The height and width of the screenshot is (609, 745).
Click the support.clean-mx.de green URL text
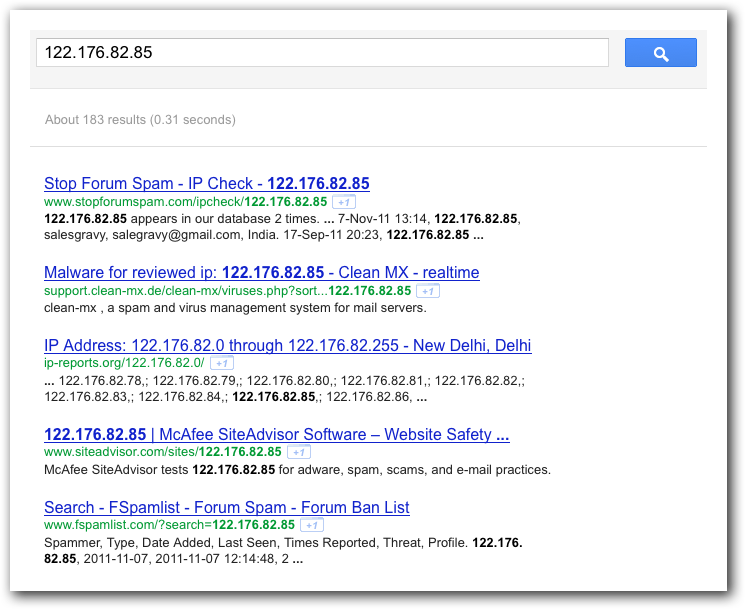(x=228, y=291)
